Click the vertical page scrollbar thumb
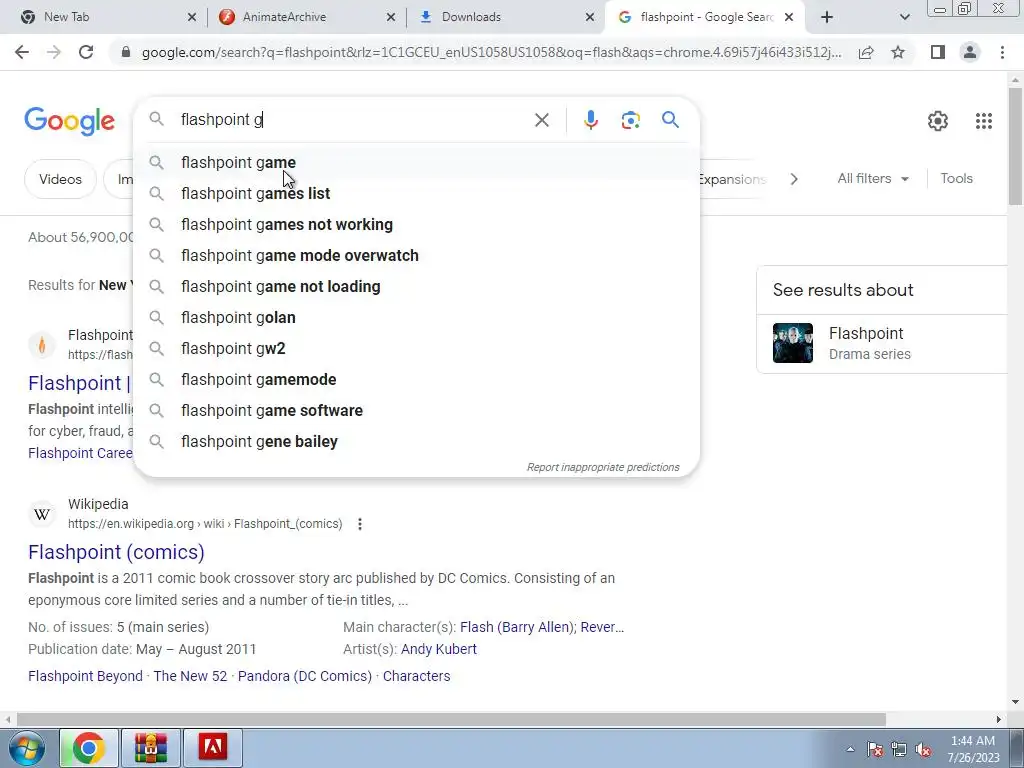The width and height of the screenshot is (1024, 768). (x=1015, y=145)
